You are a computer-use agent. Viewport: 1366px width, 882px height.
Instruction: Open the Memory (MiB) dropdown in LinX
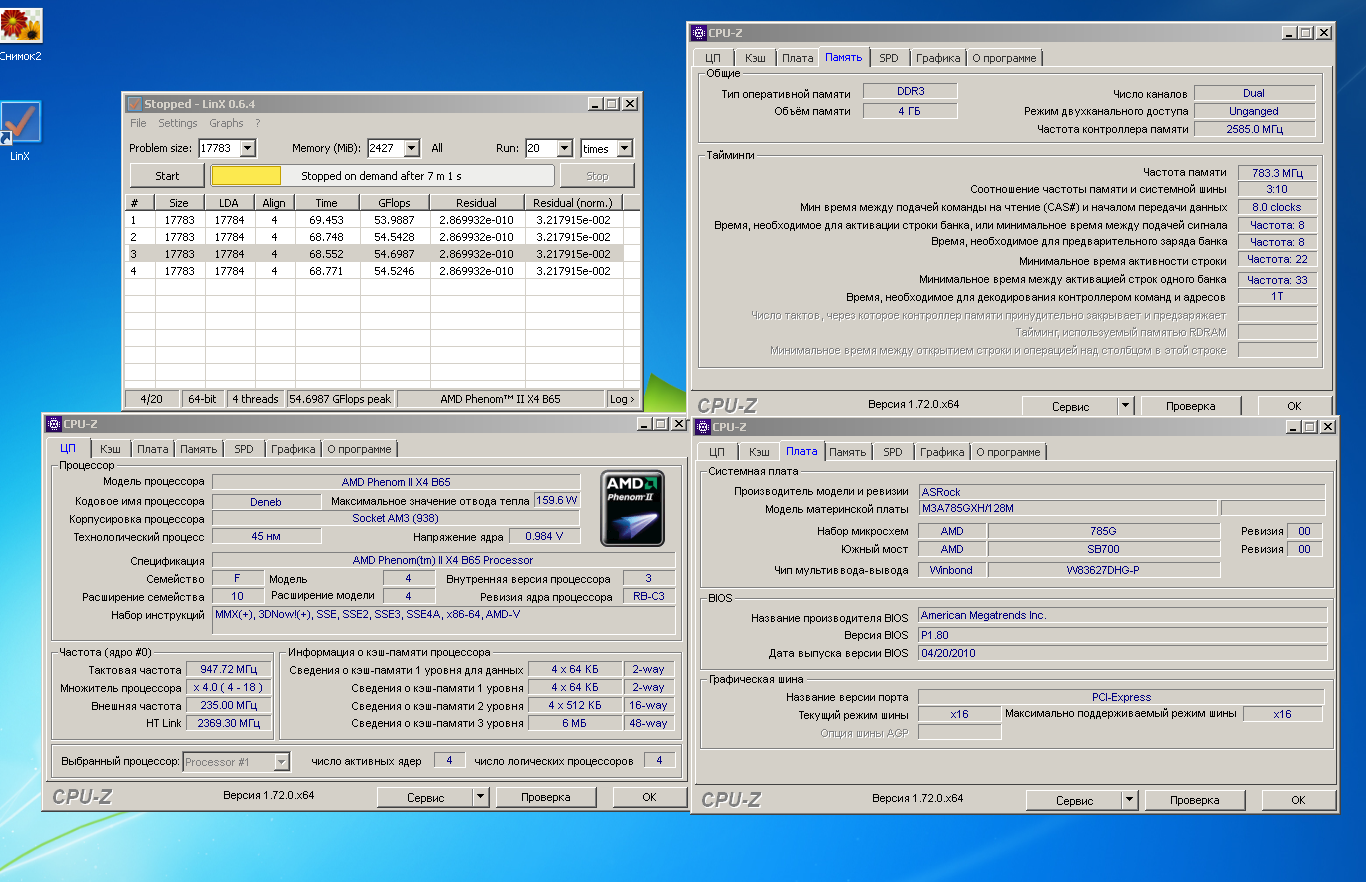(x=413, y=149)
